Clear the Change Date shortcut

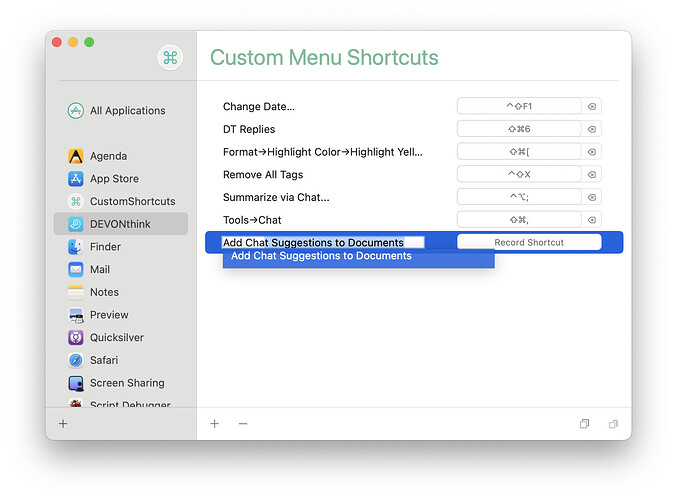[x=591, y=106]
